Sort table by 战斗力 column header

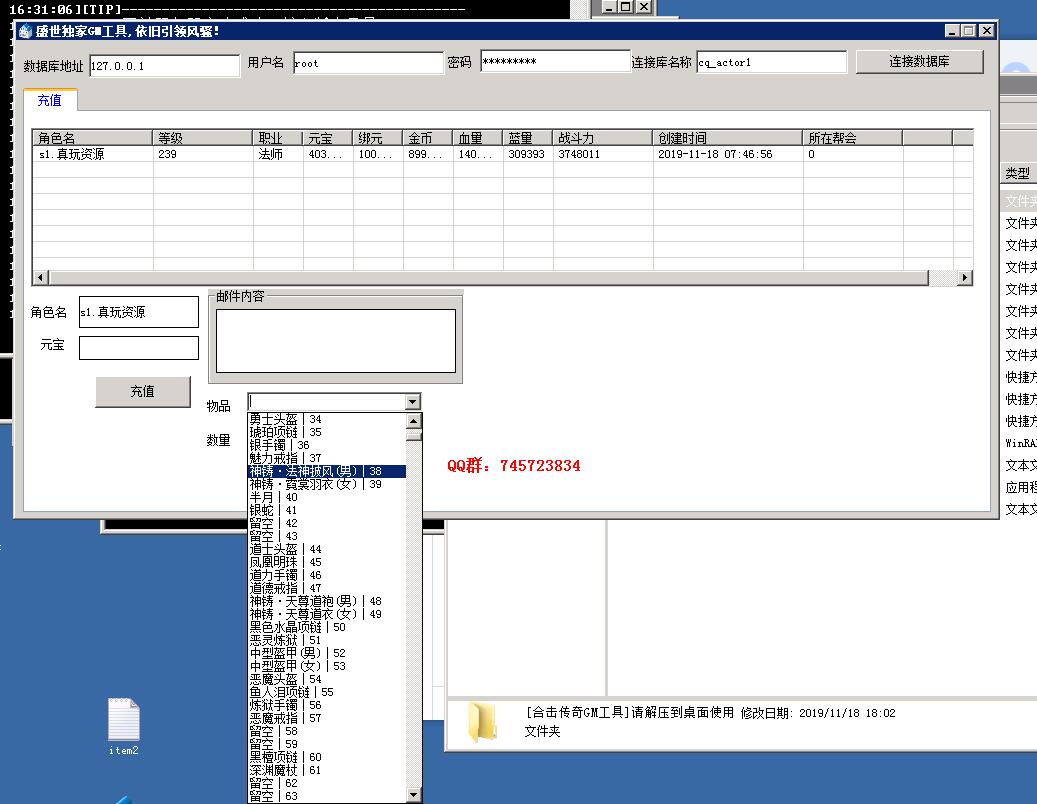603,138
